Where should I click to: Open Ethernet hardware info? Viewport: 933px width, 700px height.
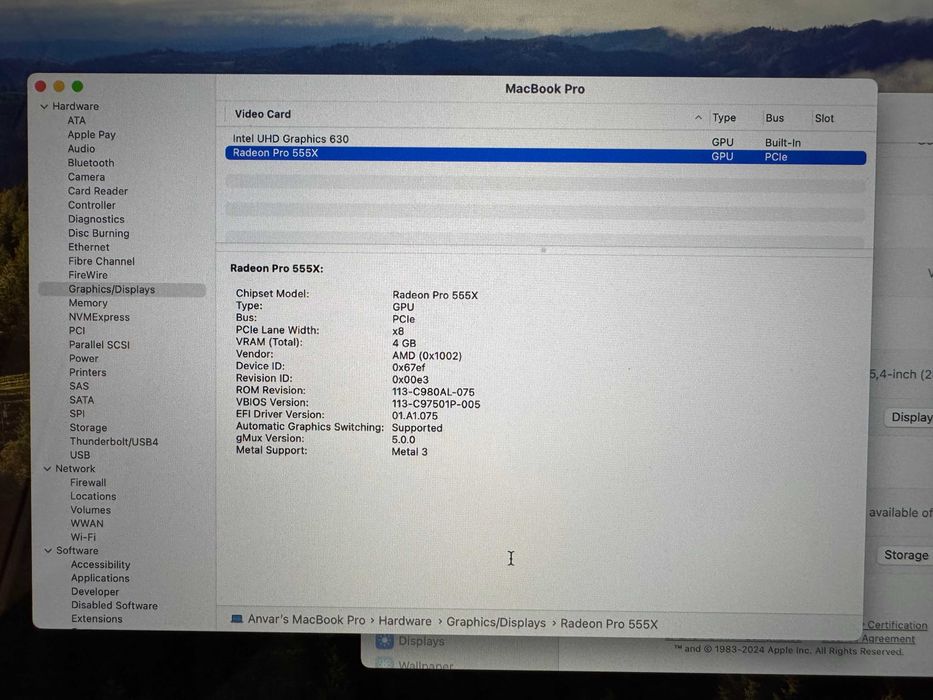[x=89, y=247]
